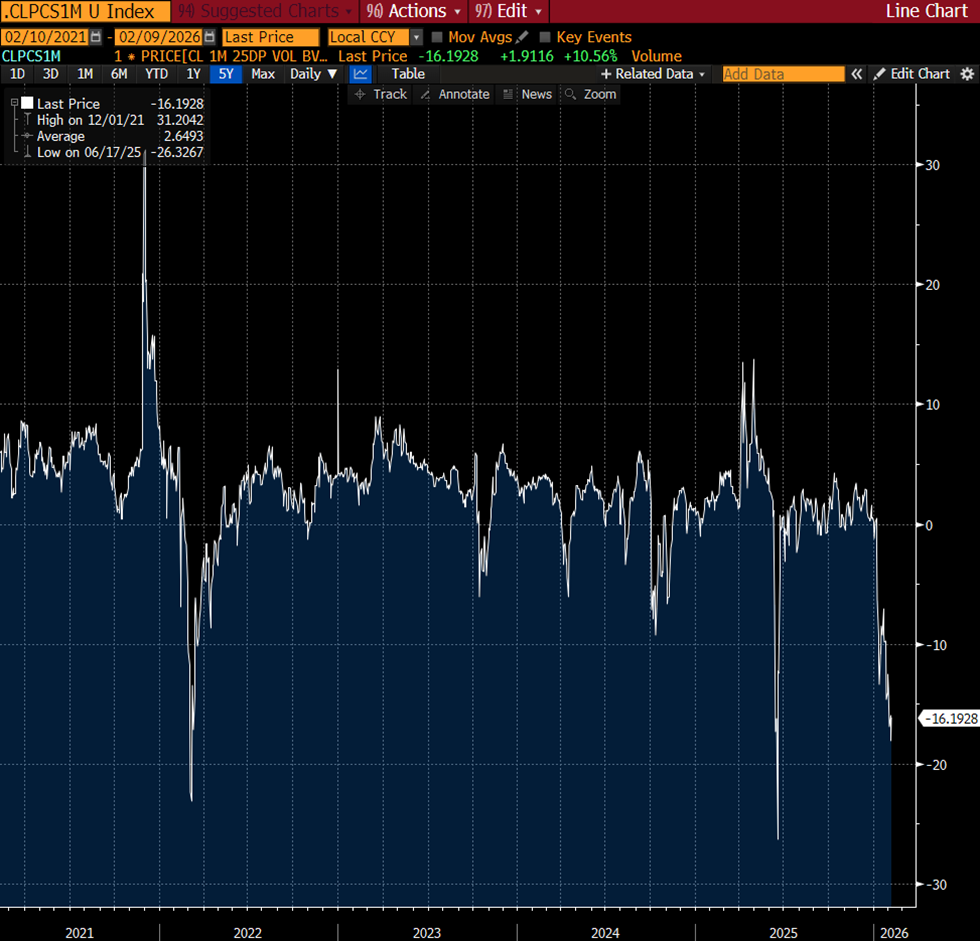The width and height of the screenshot is (980, 941).
Task: Activate the Track crosshair tool
Action: tap(380, 94)
